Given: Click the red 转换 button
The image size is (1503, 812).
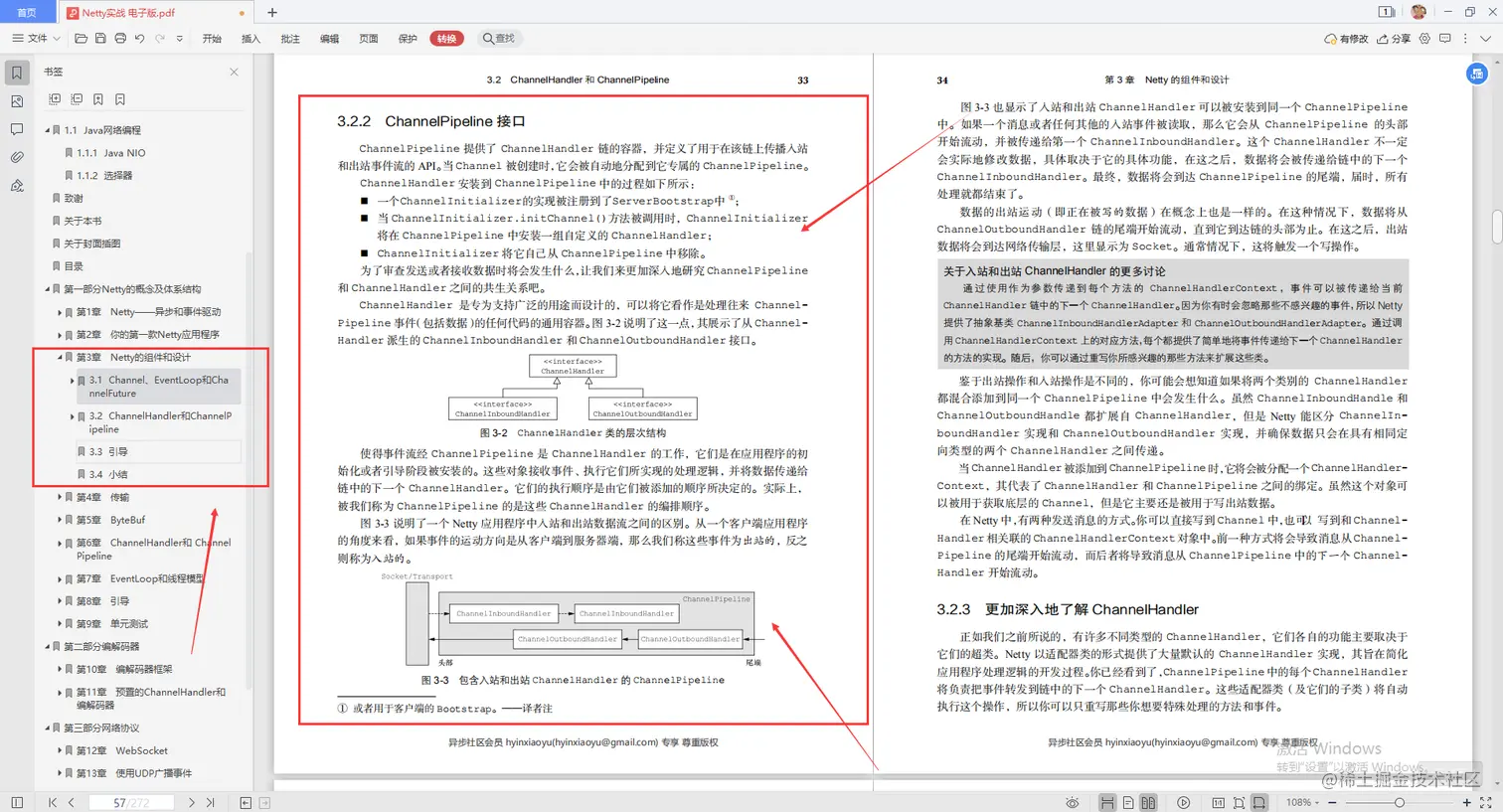Looking at the screenshot, I should pyautogui.click(x=446, y=38).
